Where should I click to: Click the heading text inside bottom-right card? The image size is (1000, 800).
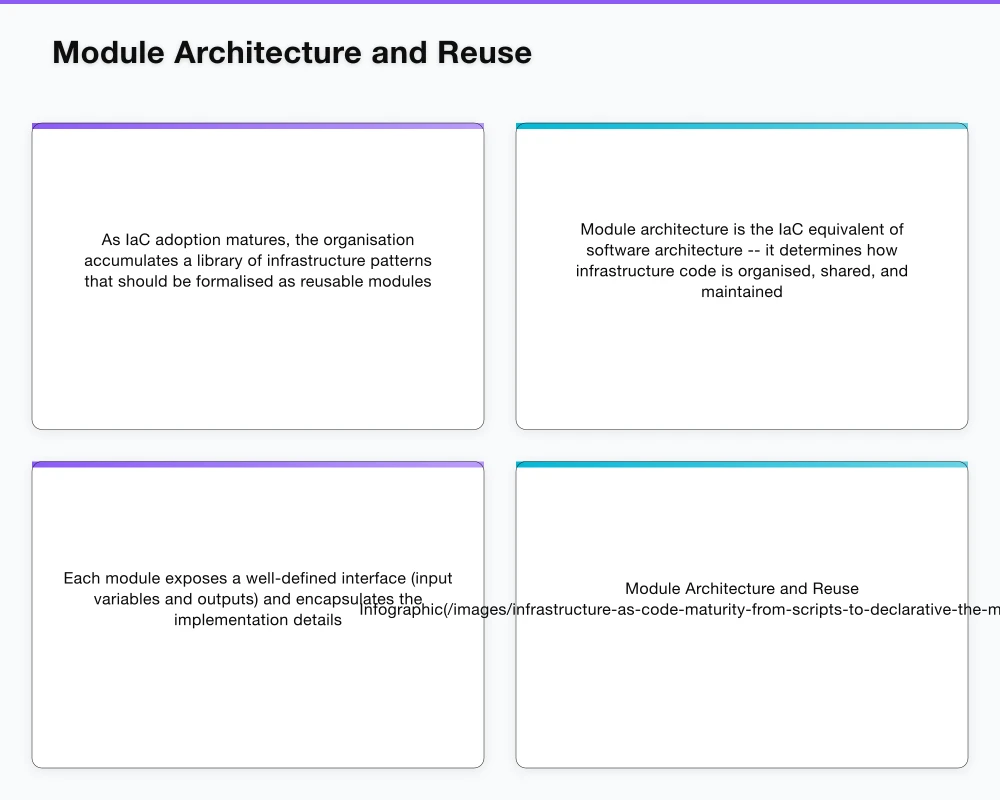coord(741,588)
